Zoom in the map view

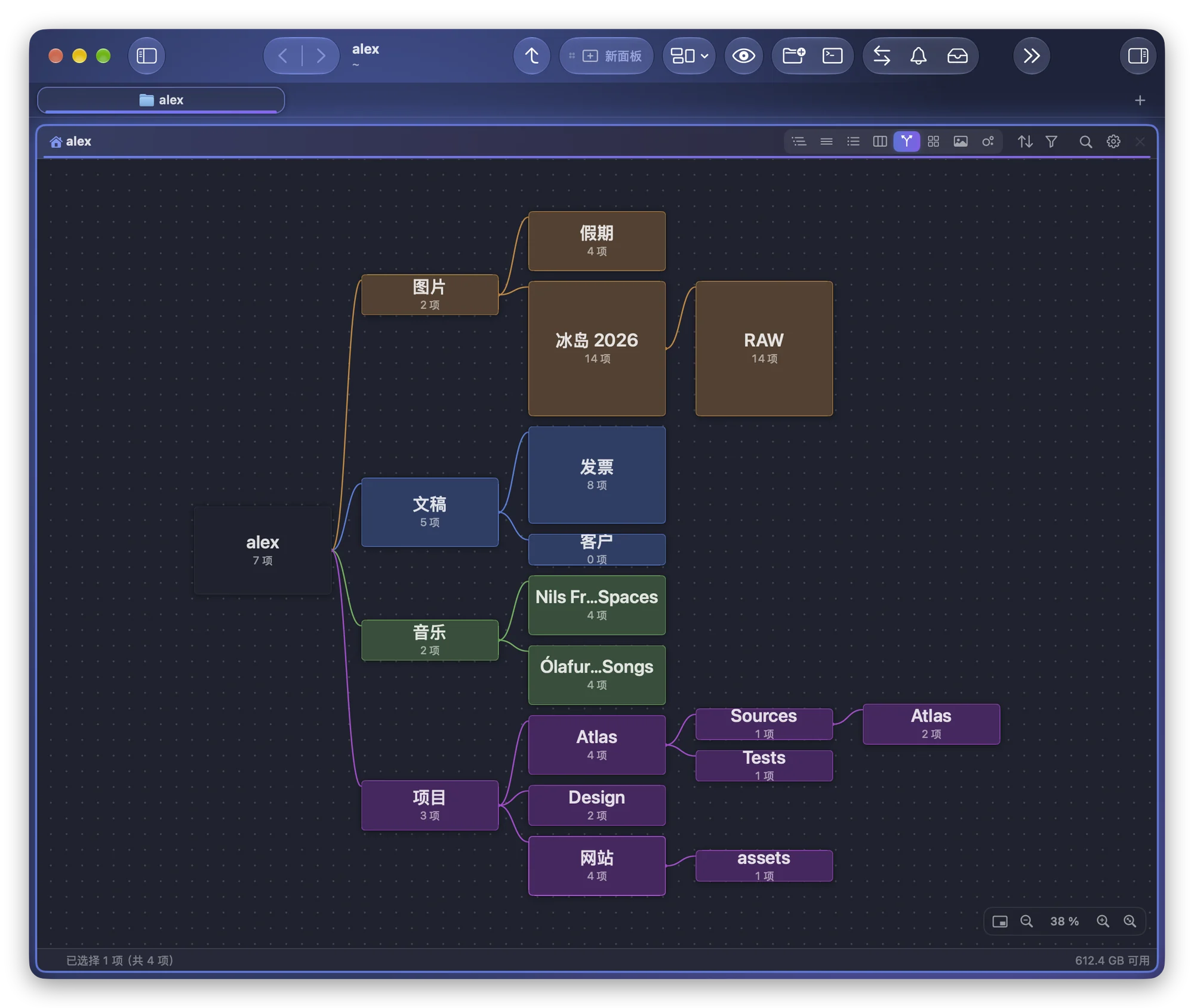tap(1103, 921)
